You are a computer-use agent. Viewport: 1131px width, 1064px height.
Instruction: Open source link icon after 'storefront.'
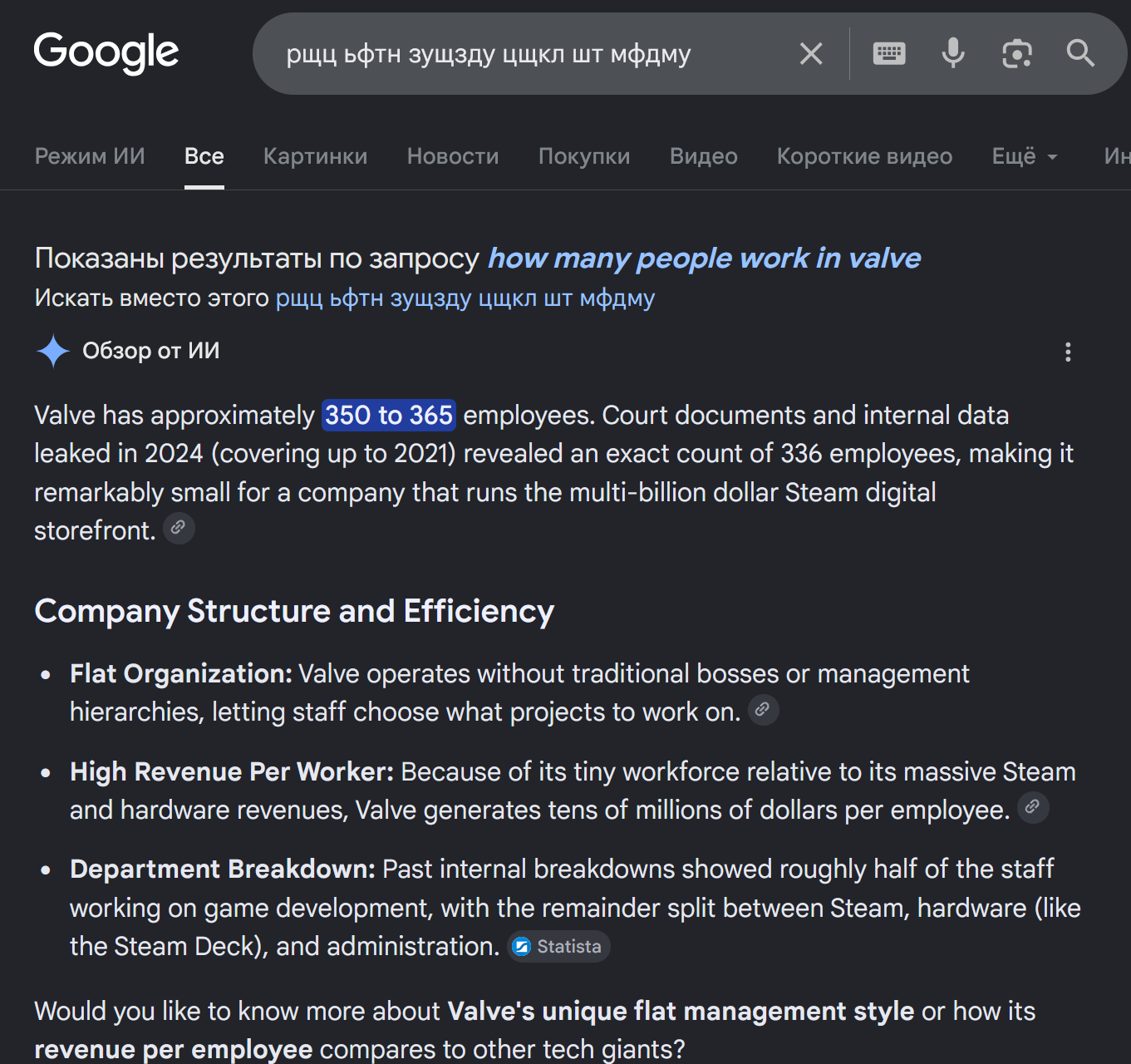179,528
